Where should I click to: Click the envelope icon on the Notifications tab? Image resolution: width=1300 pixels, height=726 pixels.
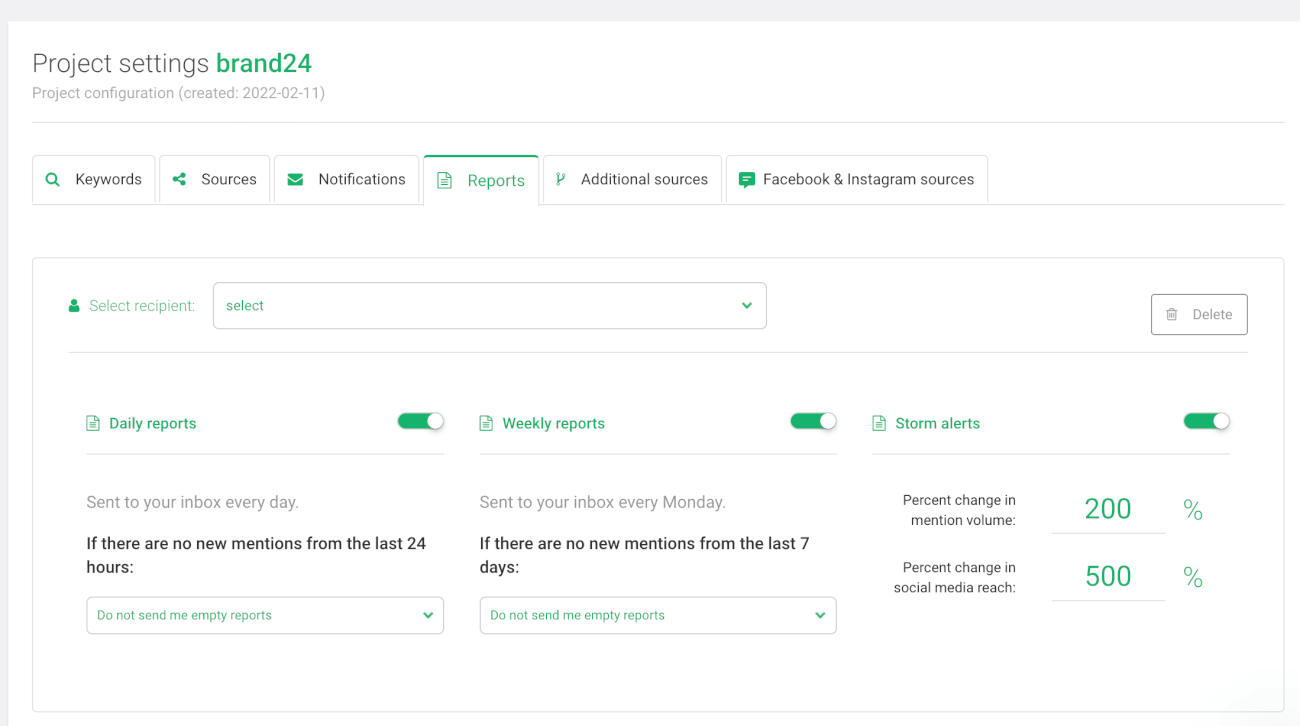294,179
